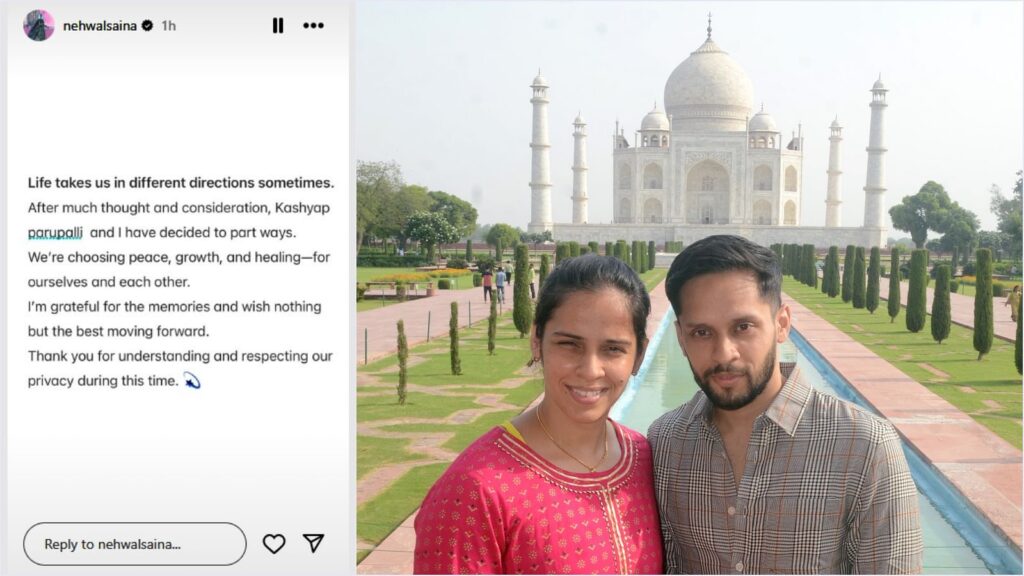Screen dimensions: 1024x576
Task: Click 'Thank you for understanding' sentence
Action: (180, 356)
